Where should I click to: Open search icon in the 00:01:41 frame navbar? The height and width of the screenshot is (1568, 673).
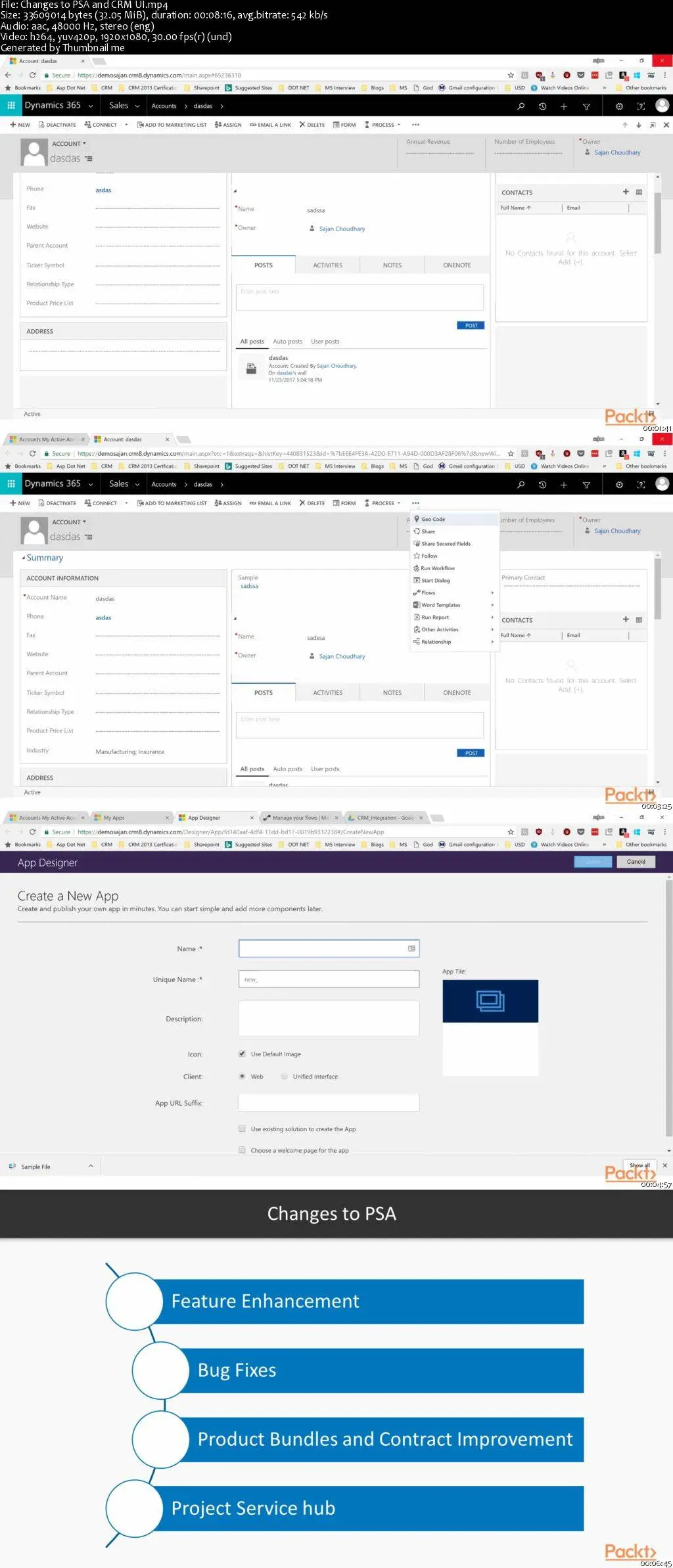(521, 106)
